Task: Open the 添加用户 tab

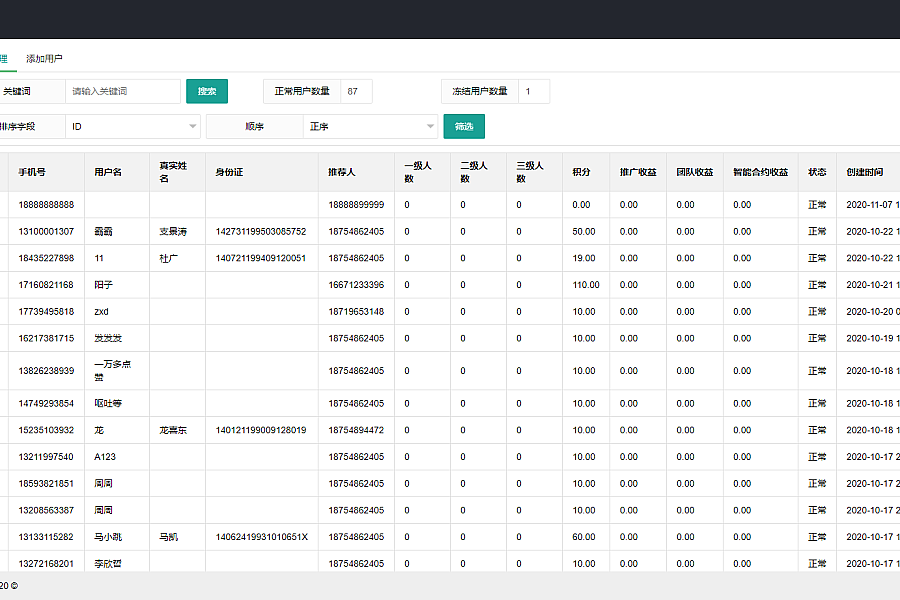Action: pyautogui.click(x=44, y=59)
